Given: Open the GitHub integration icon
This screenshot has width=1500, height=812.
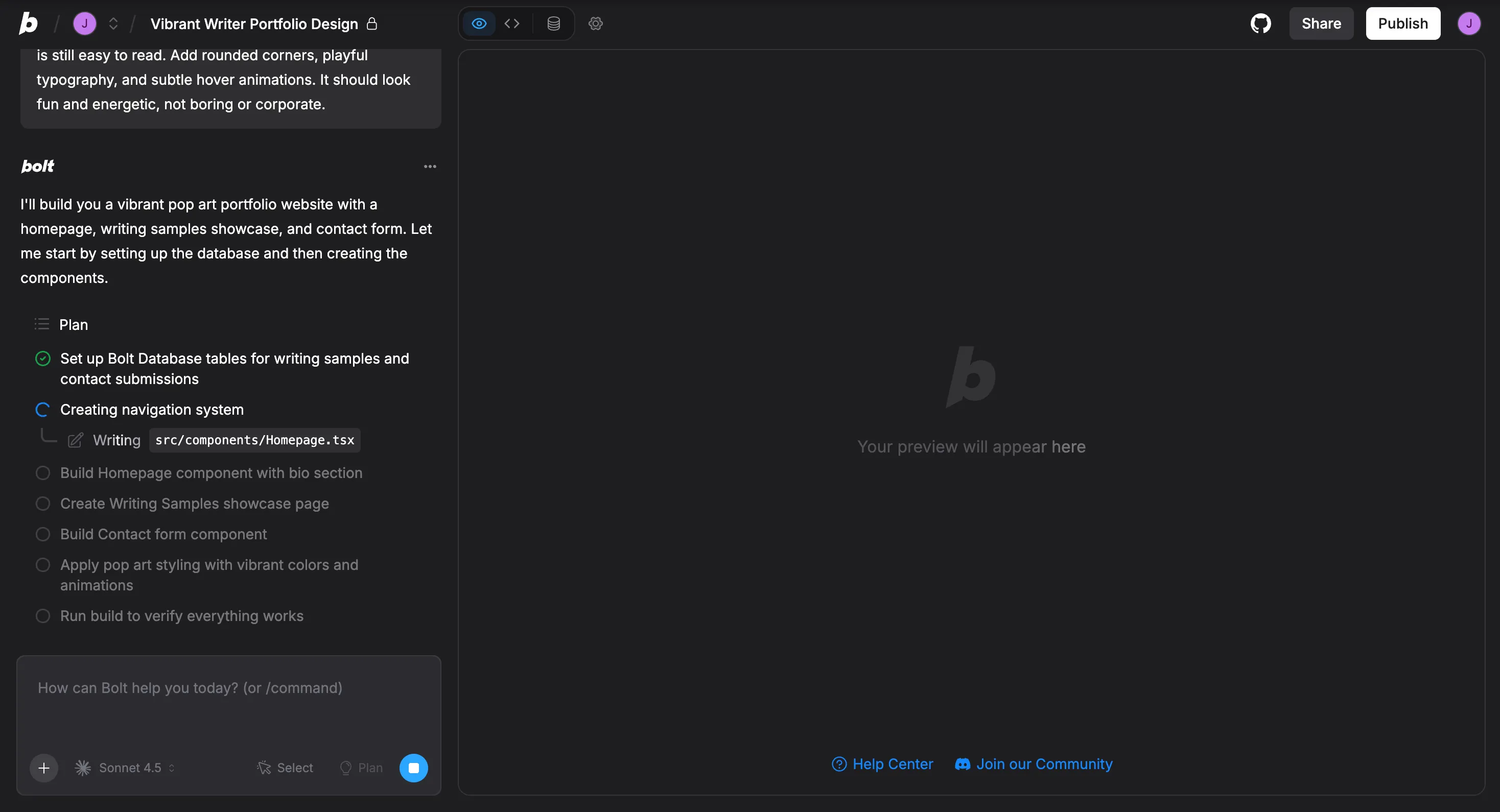Looking at the screenshot, I should 1261,24.
